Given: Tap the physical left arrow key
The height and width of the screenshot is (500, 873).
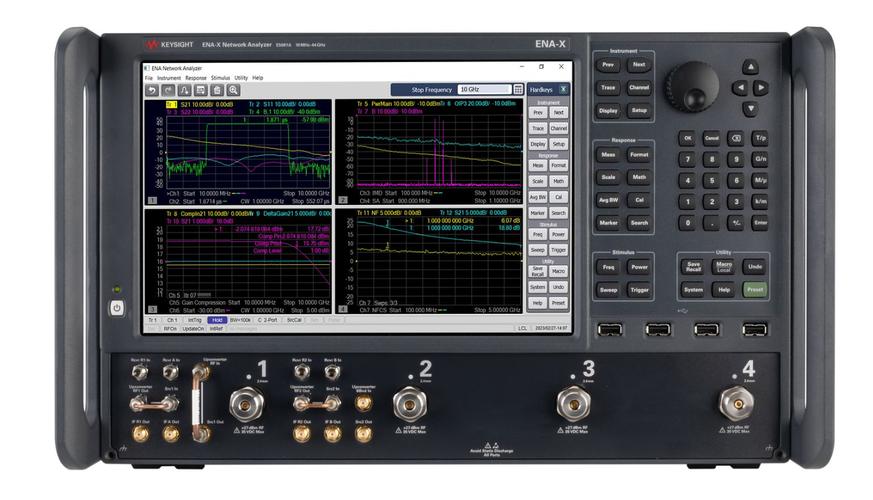Looking at the screenshot, I should click(x=740, y=87).
